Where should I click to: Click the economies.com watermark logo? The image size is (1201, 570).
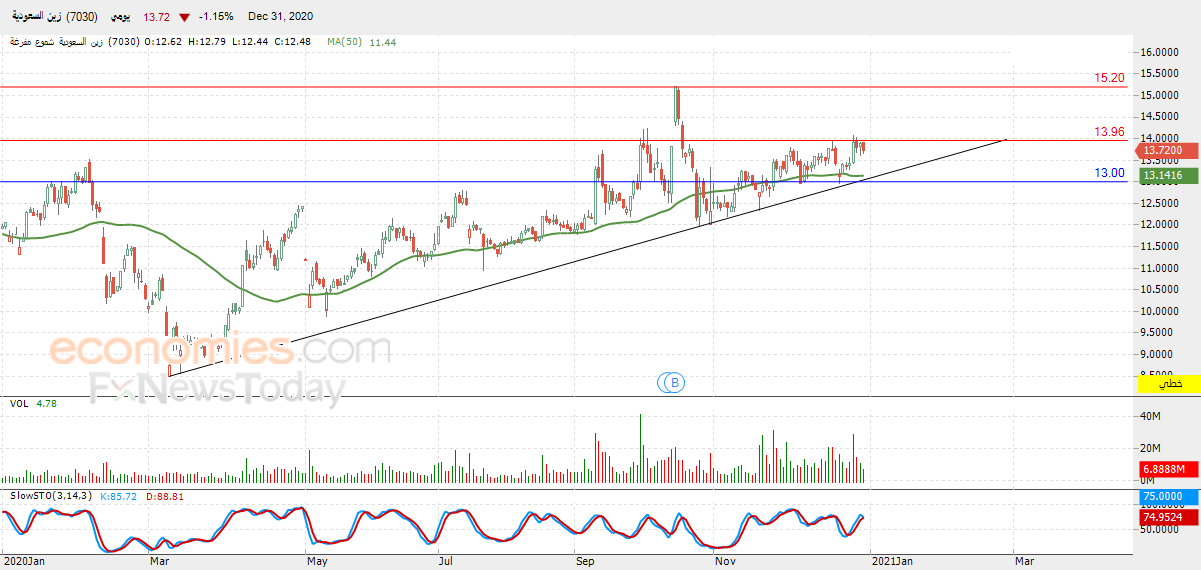point(220,350)
